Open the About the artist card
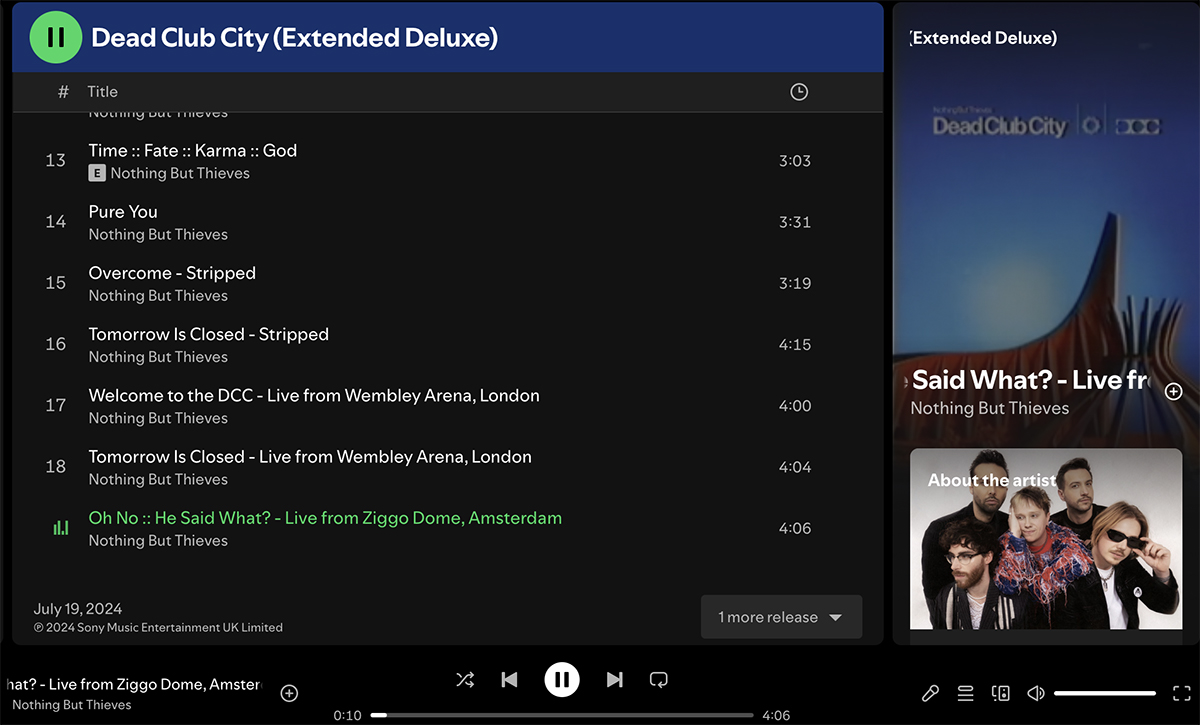 (x=1045, y=538)
